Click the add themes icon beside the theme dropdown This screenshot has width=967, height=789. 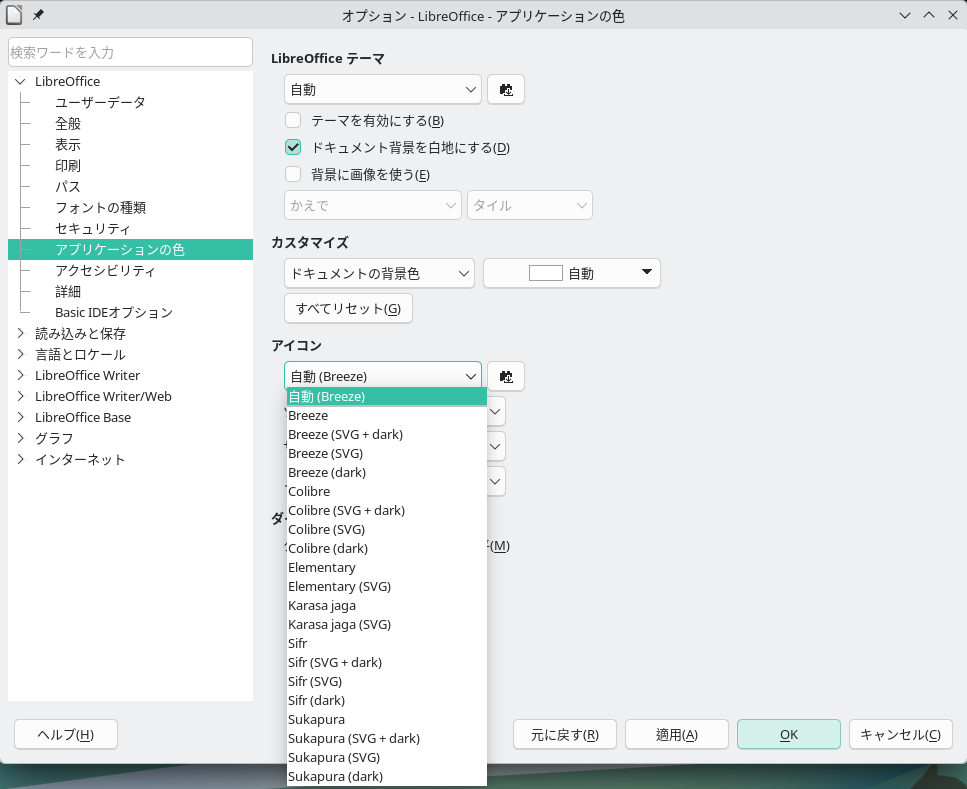[506, 90]
